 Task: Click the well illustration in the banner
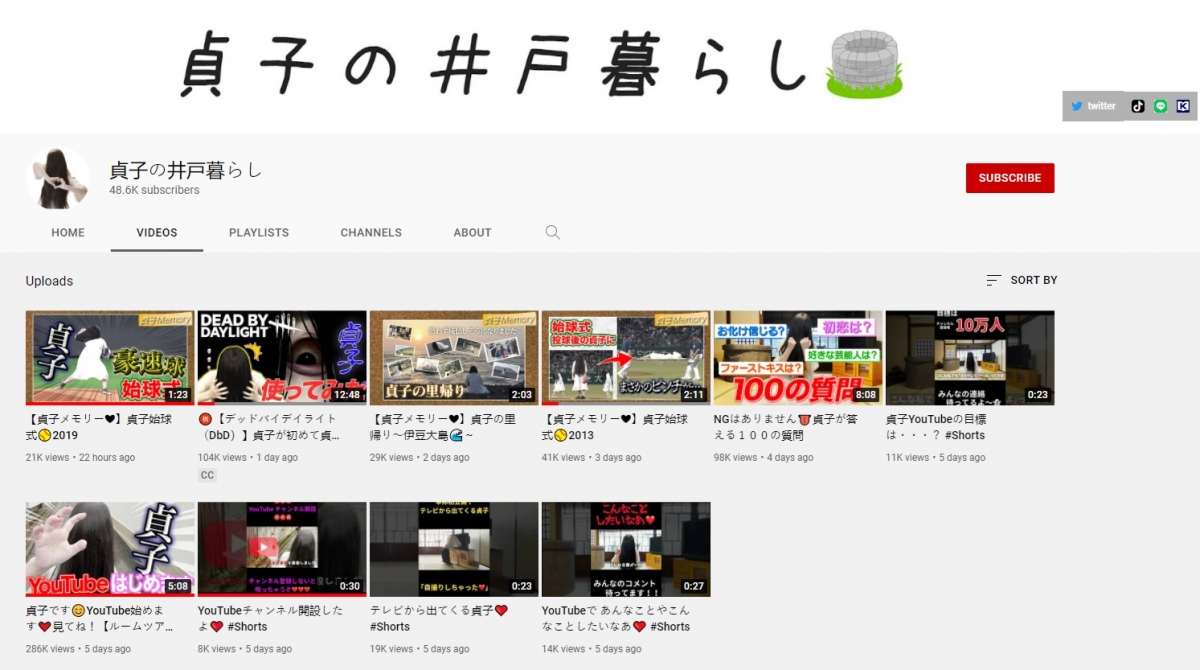(x=865, y=64)
